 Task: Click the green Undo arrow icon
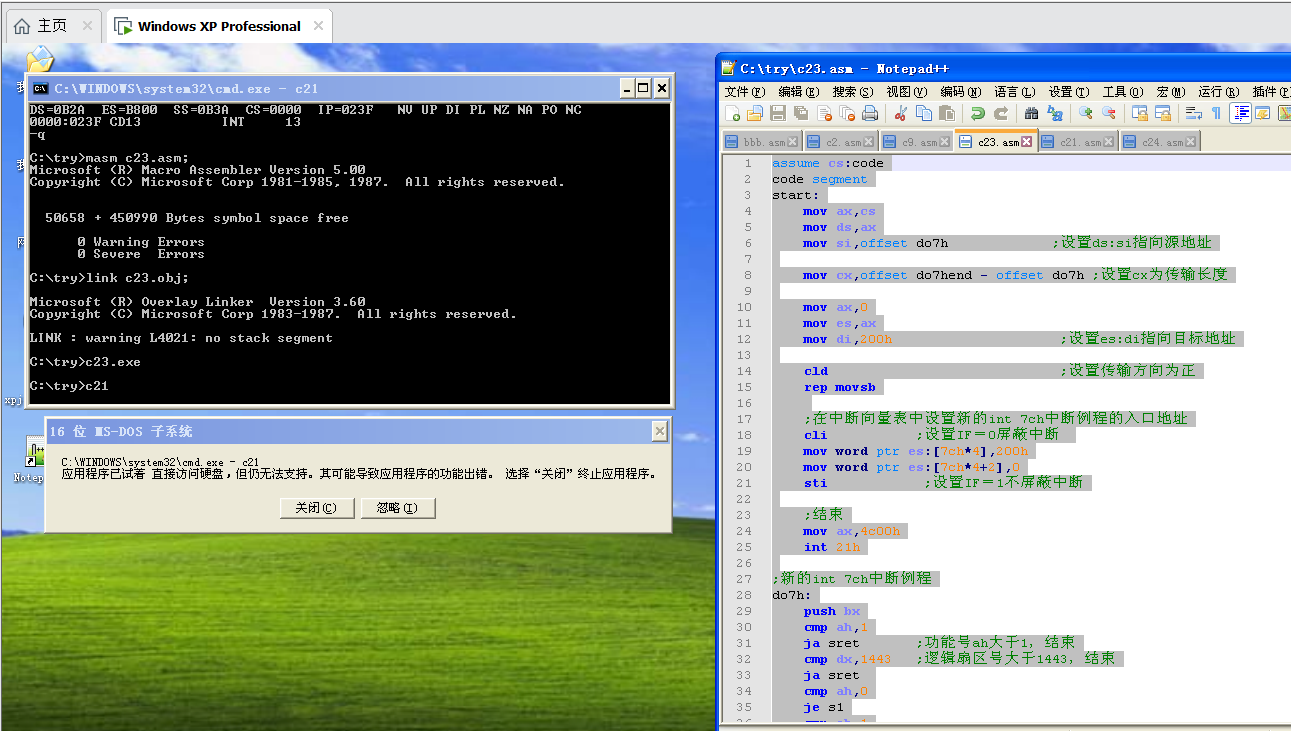click(977, 113)
